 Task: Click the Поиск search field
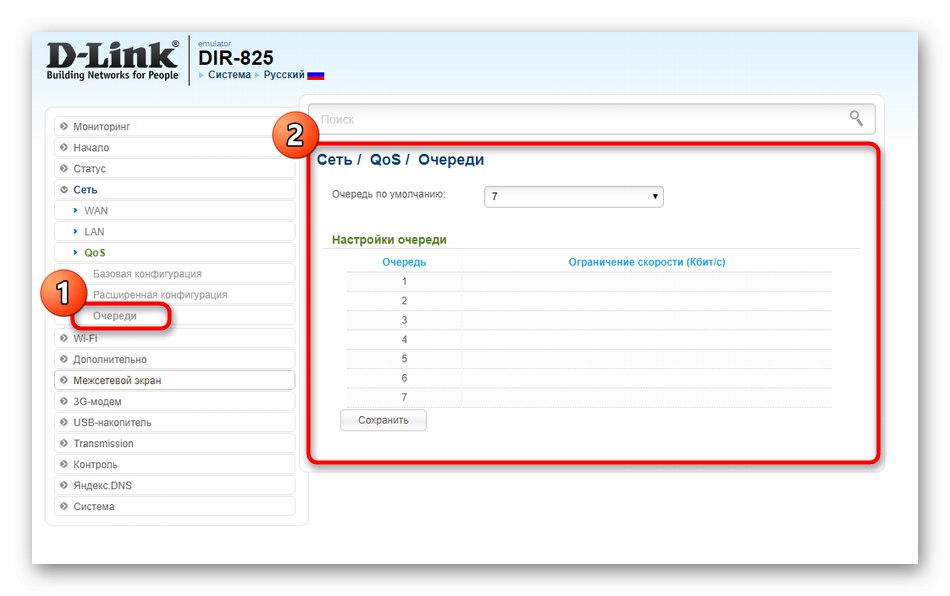(591, 119)
